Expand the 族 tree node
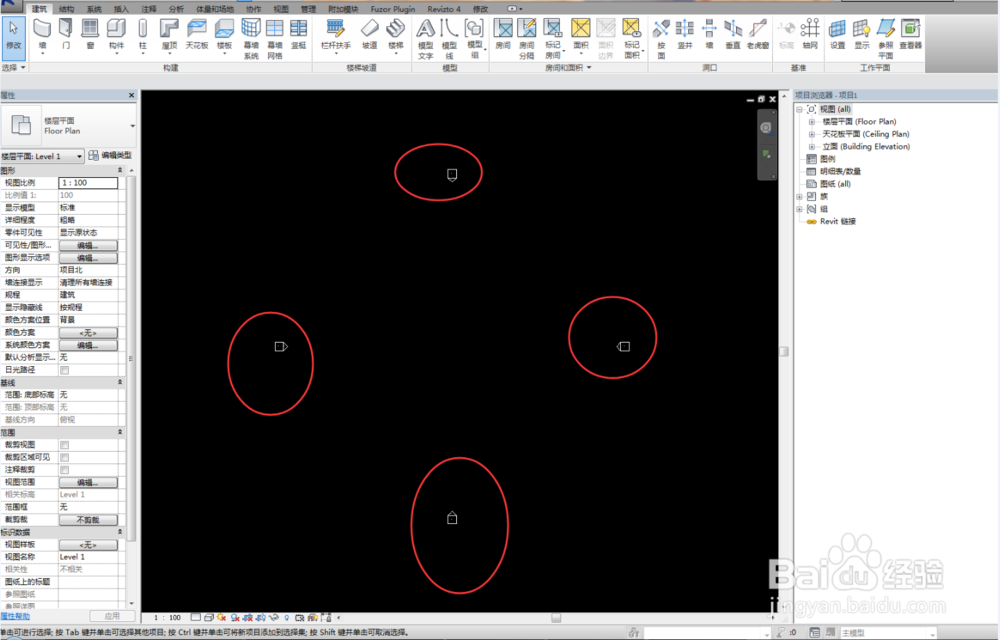This screenshot has height=640, width=1000. [799, 196]
